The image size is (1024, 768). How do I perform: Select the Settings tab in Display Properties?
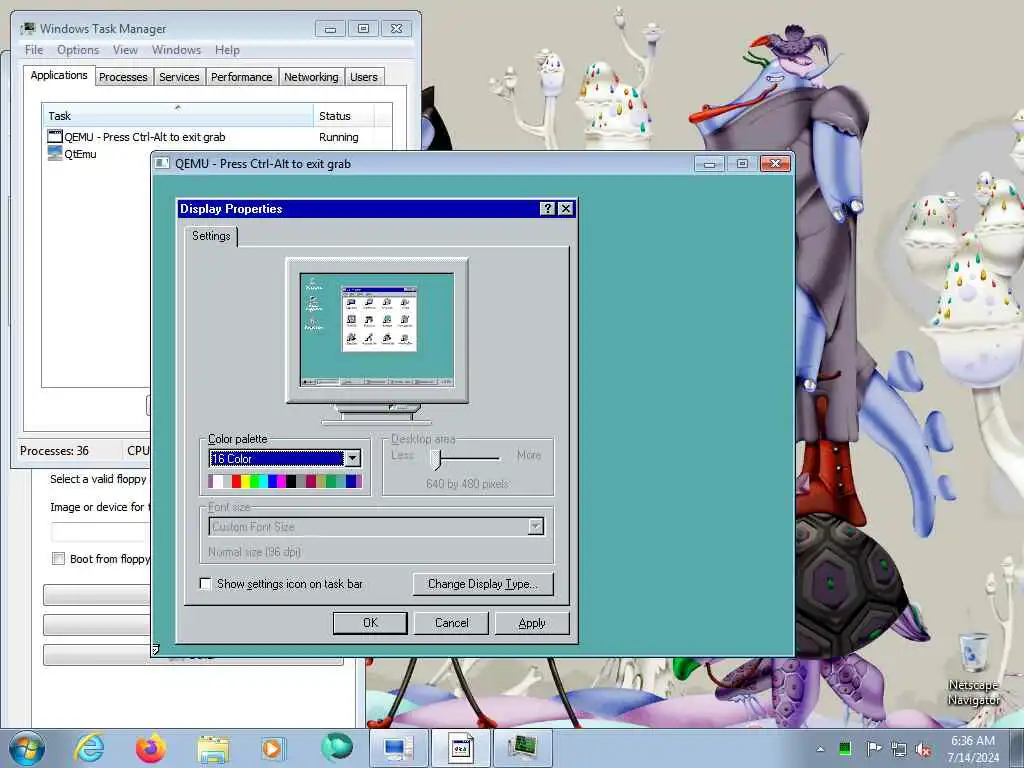(x=211, y=236)
